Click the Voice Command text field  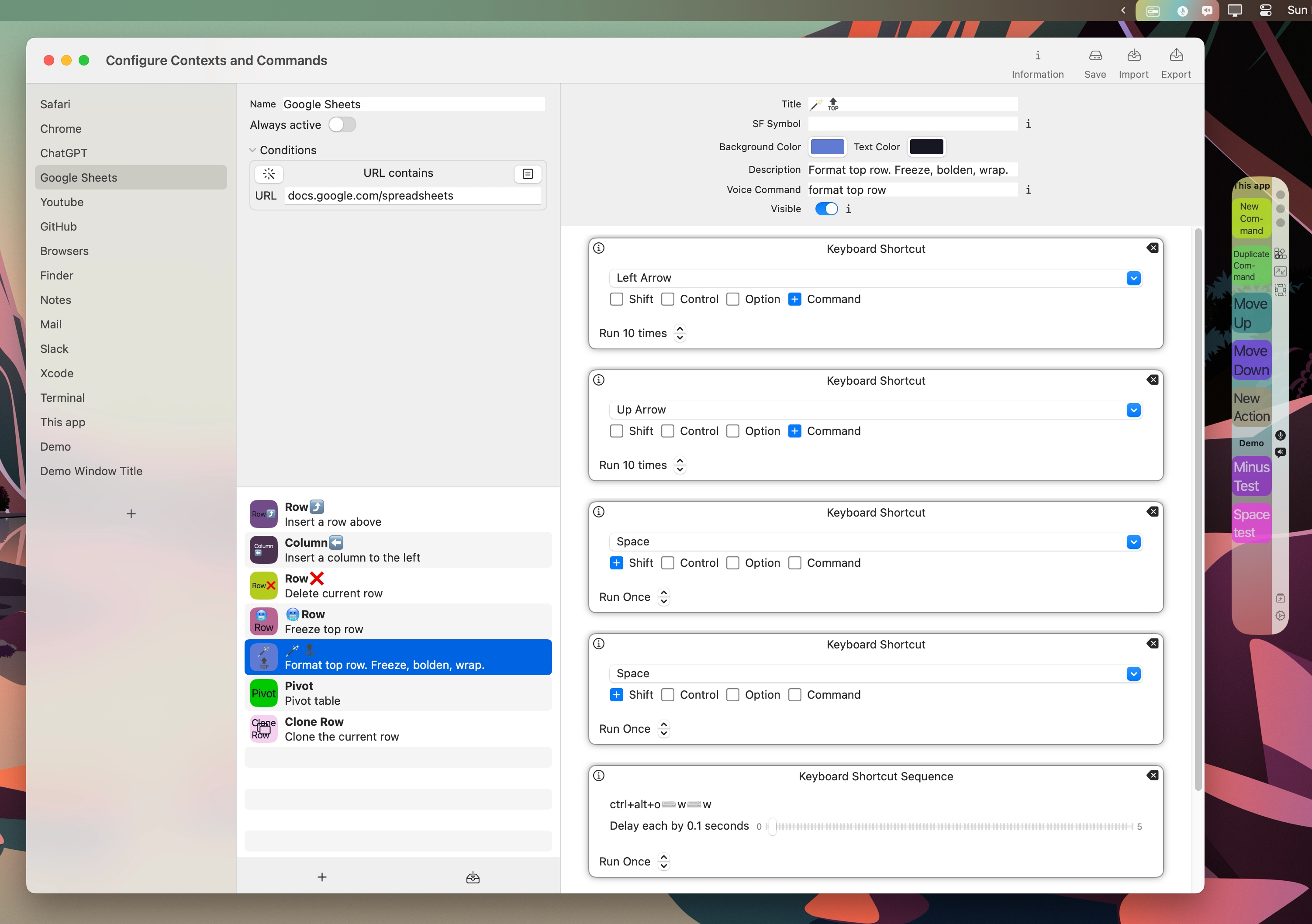(x=912, y=190)
